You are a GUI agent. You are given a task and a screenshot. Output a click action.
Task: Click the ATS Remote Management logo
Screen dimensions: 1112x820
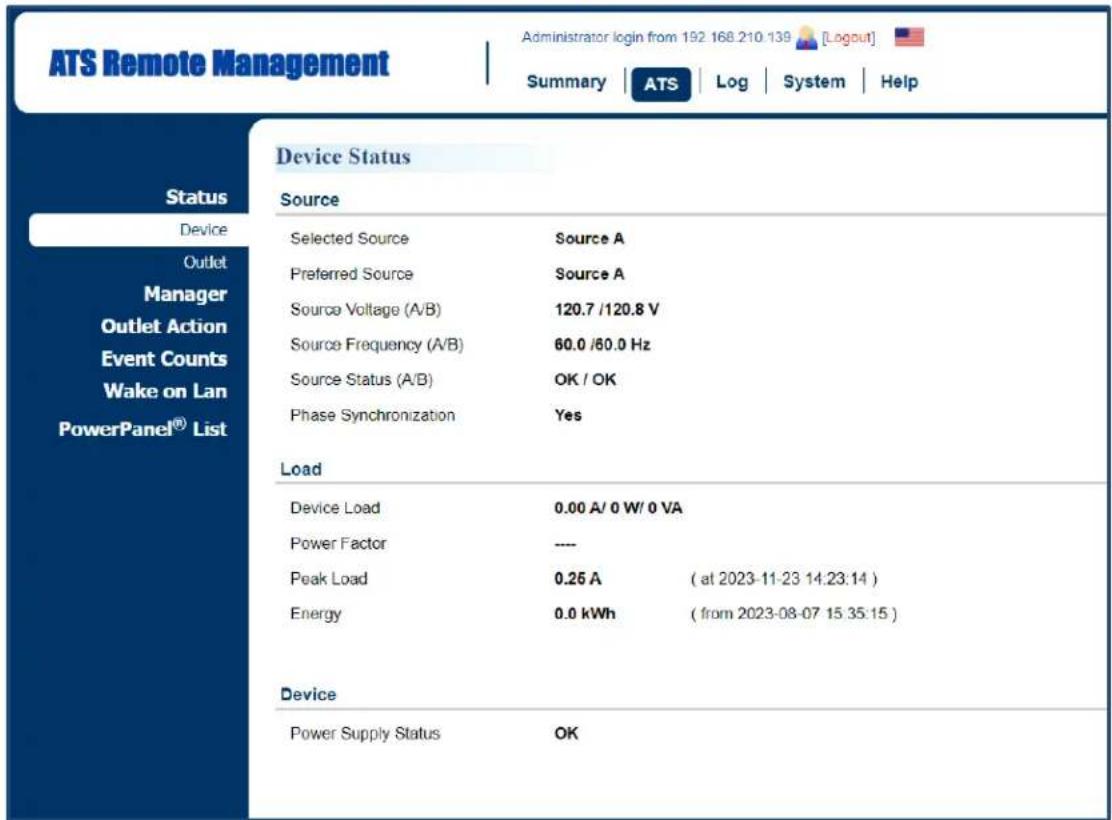coord(219,63)
